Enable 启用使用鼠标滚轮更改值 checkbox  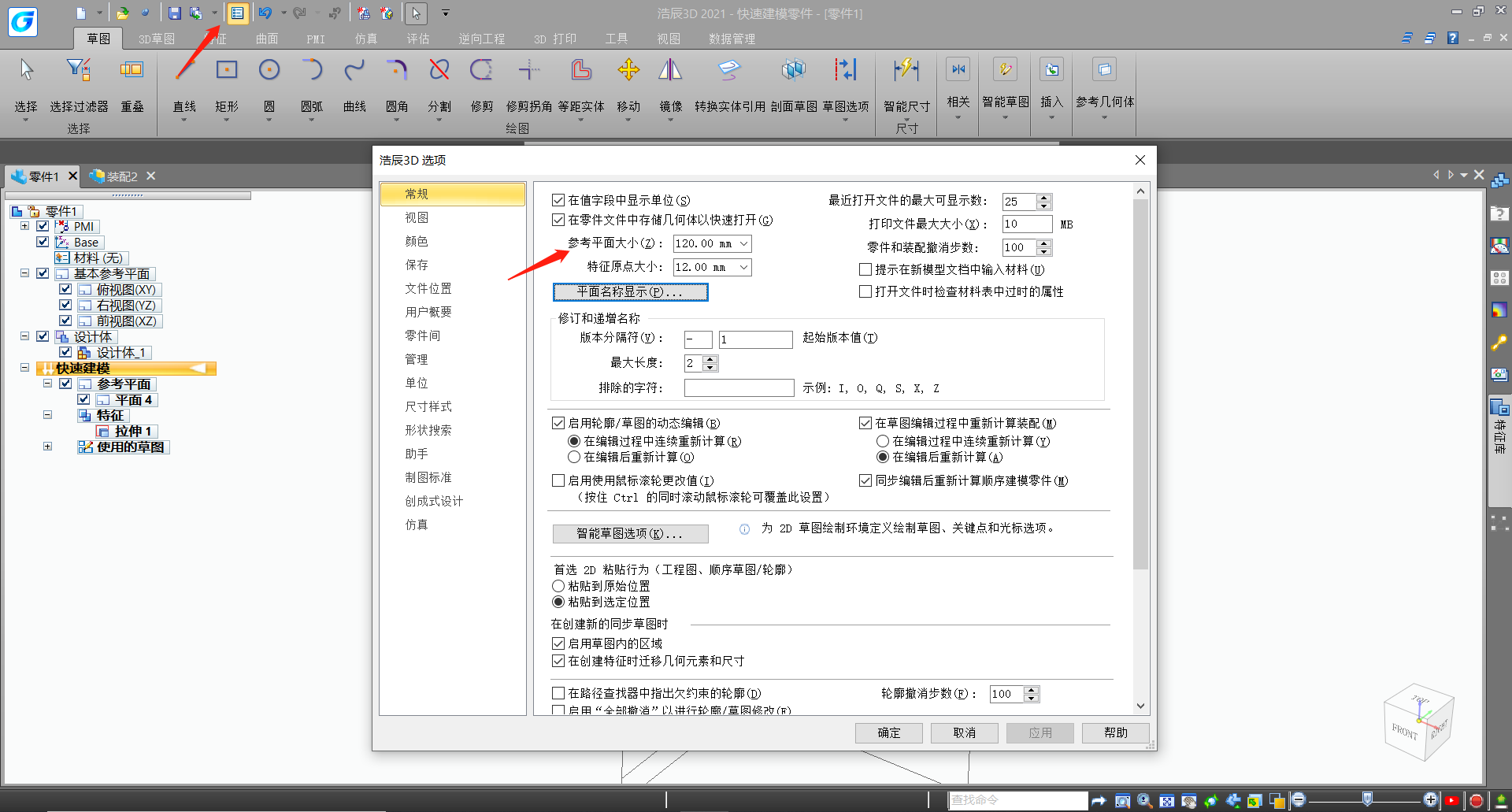558,480
